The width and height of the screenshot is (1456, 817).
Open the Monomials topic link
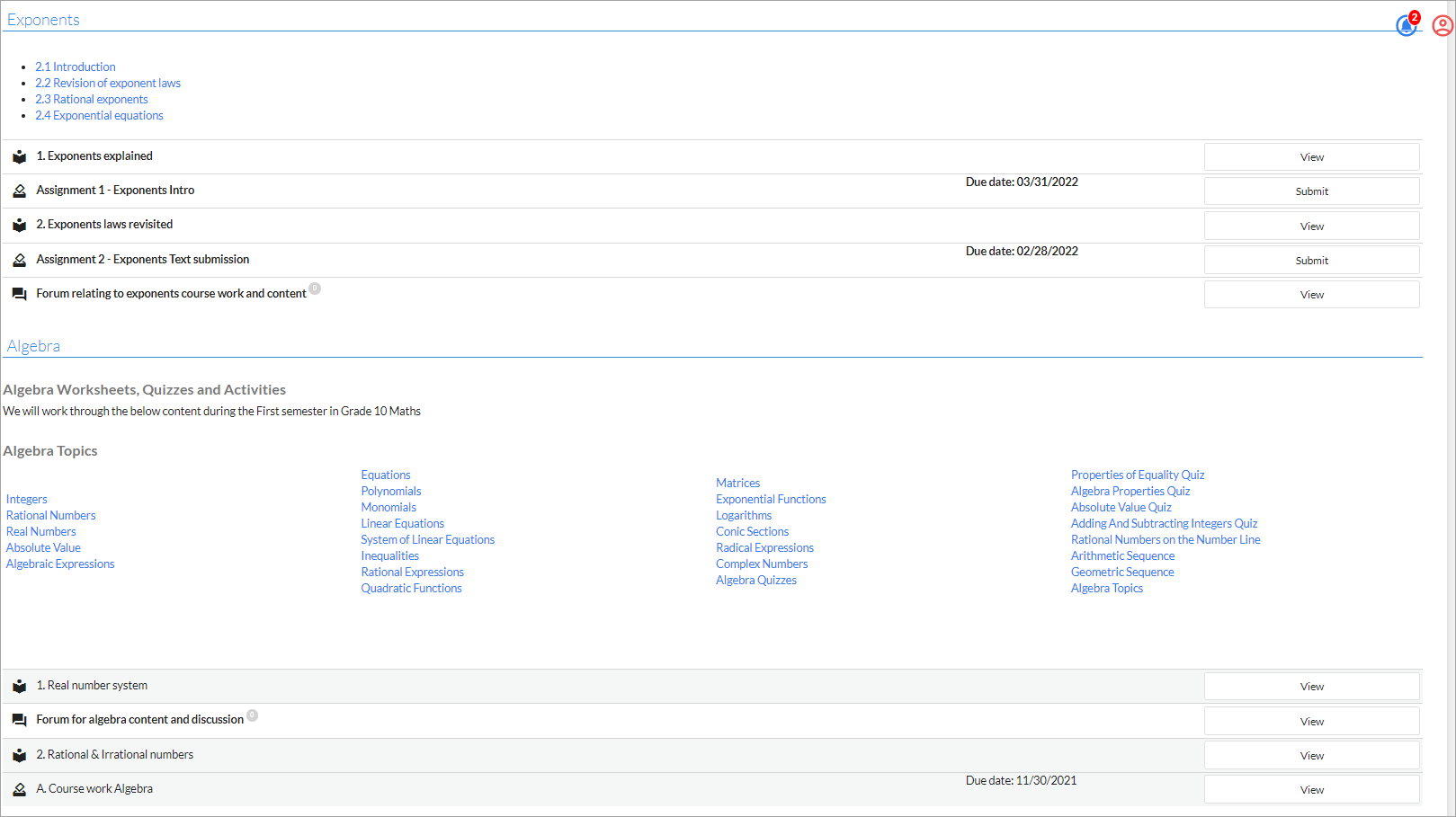389,508
